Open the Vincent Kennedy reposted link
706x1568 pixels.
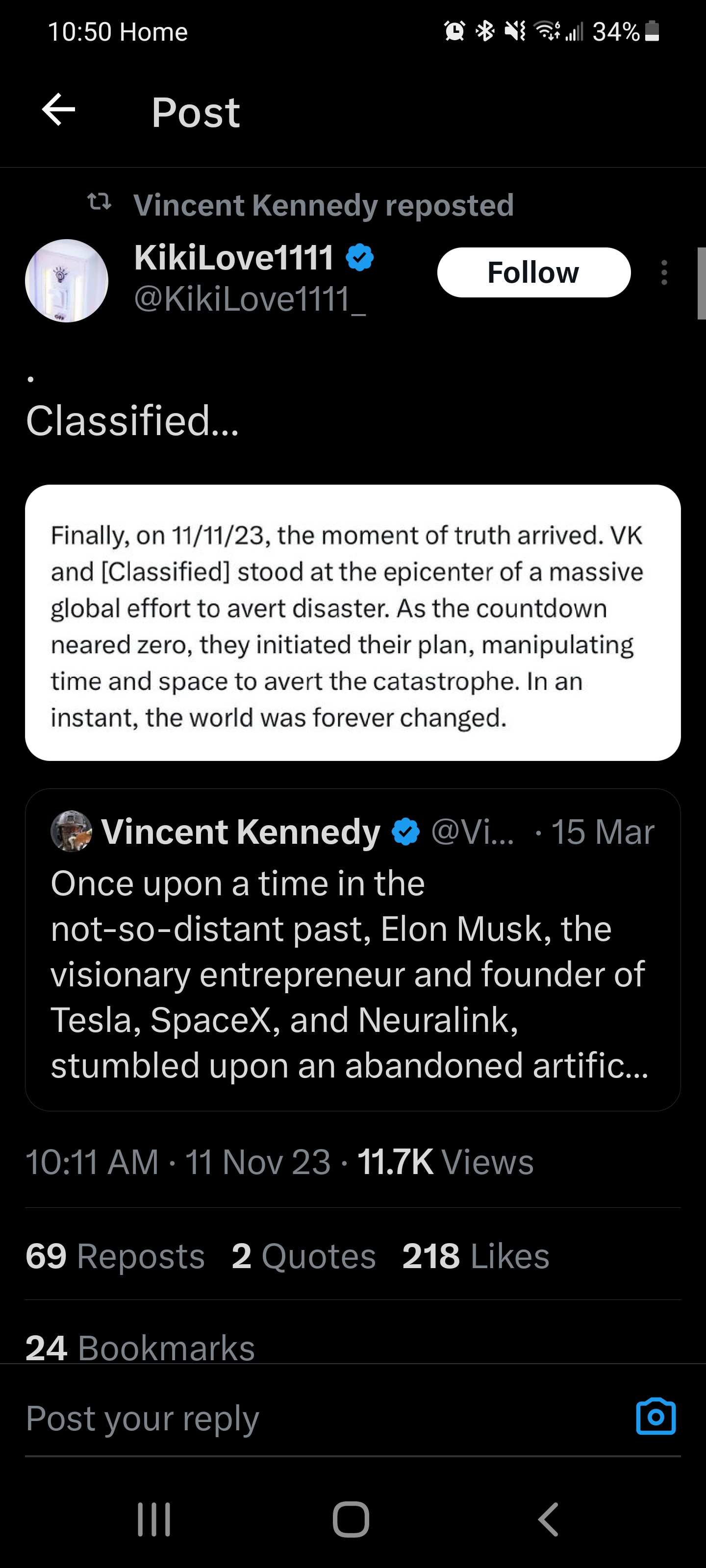click(x=323, y=205)
